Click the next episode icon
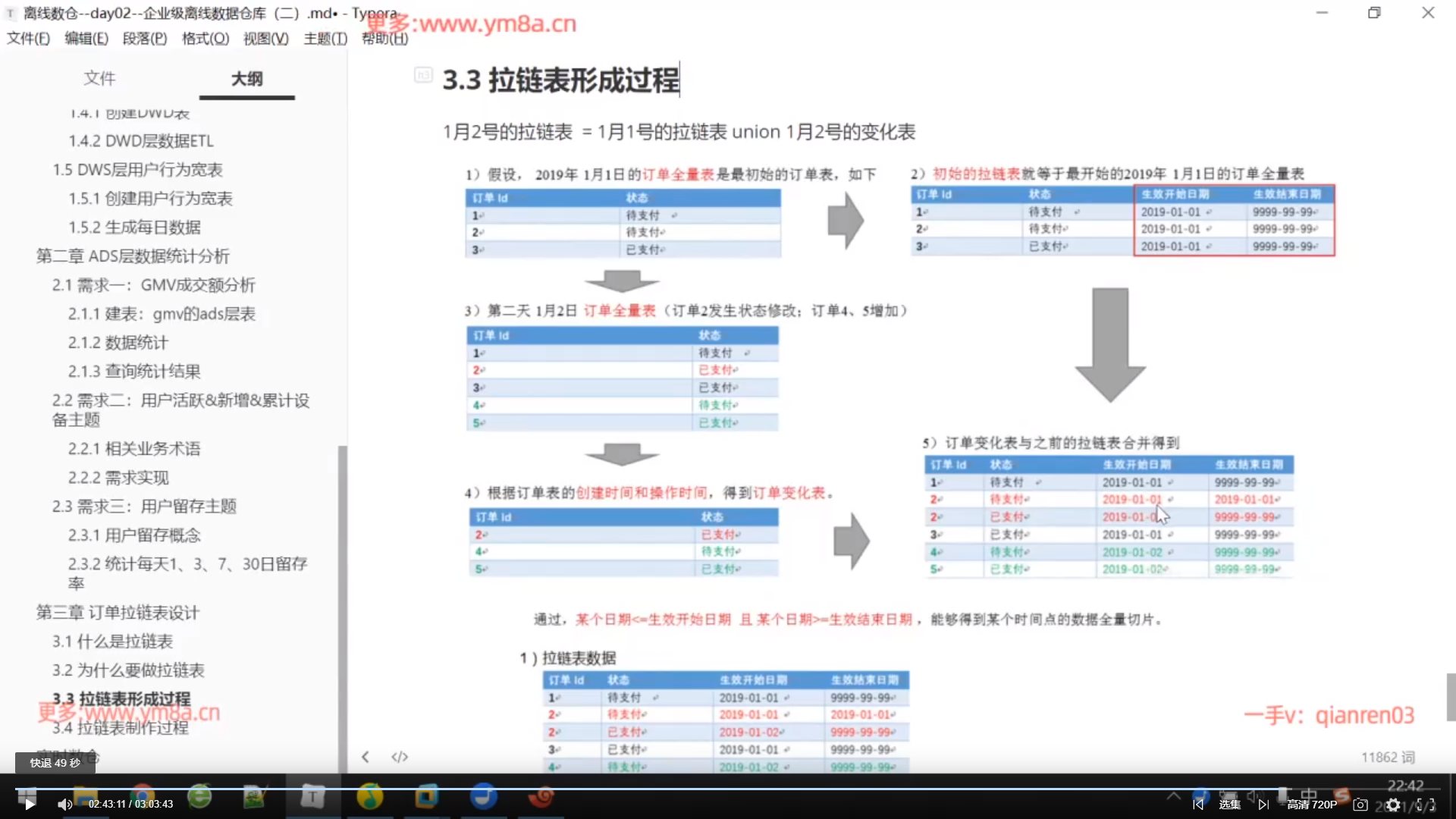 click(1263, 805)
